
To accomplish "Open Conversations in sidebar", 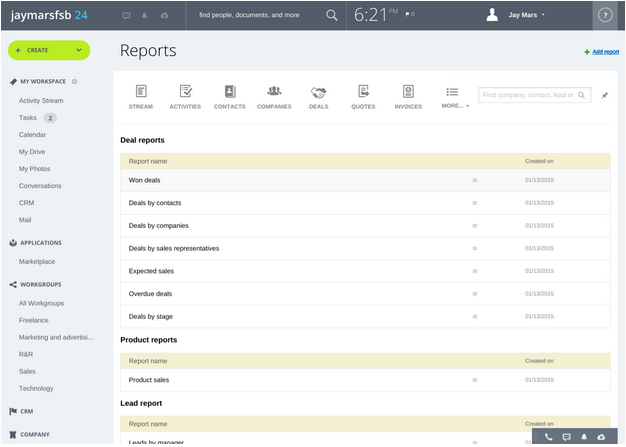I will point(40,186).
